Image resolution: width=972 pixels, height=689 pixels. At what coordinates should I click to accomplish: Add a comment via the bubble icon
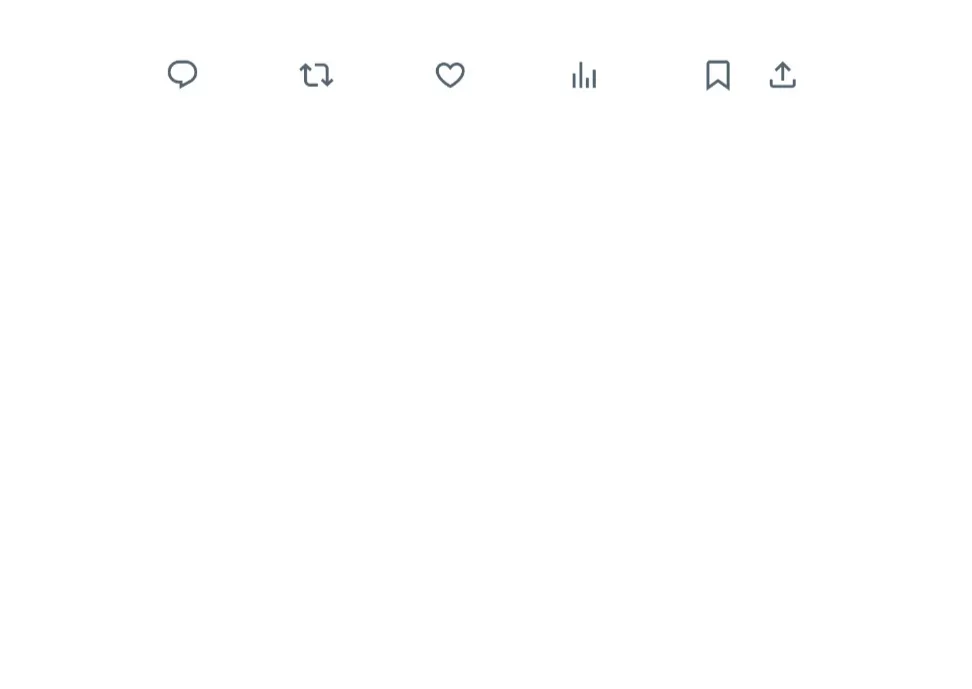tap(182, 75)
